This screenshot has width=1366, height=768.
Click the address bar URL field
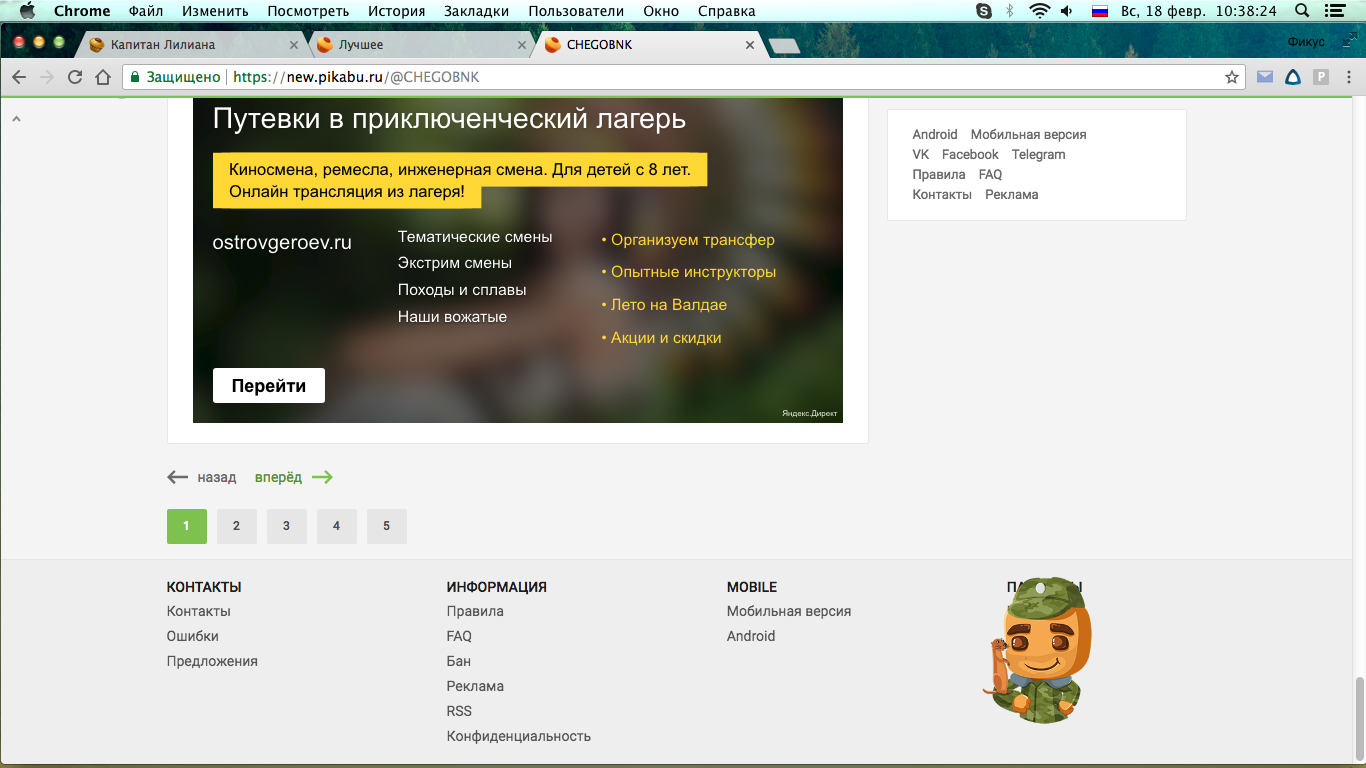tap(700, 77)
